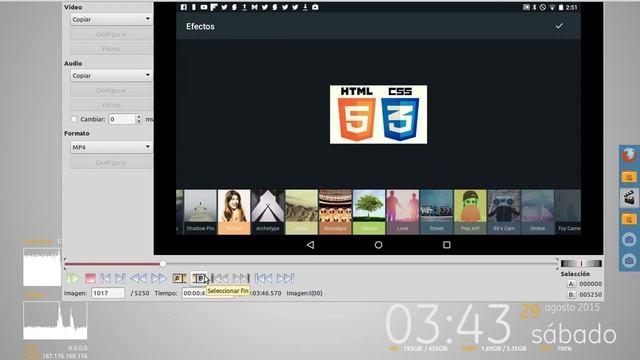Viewport: 640px width, 360px height.
Task: Select the Love effect
Action: (x=402, y=212)
